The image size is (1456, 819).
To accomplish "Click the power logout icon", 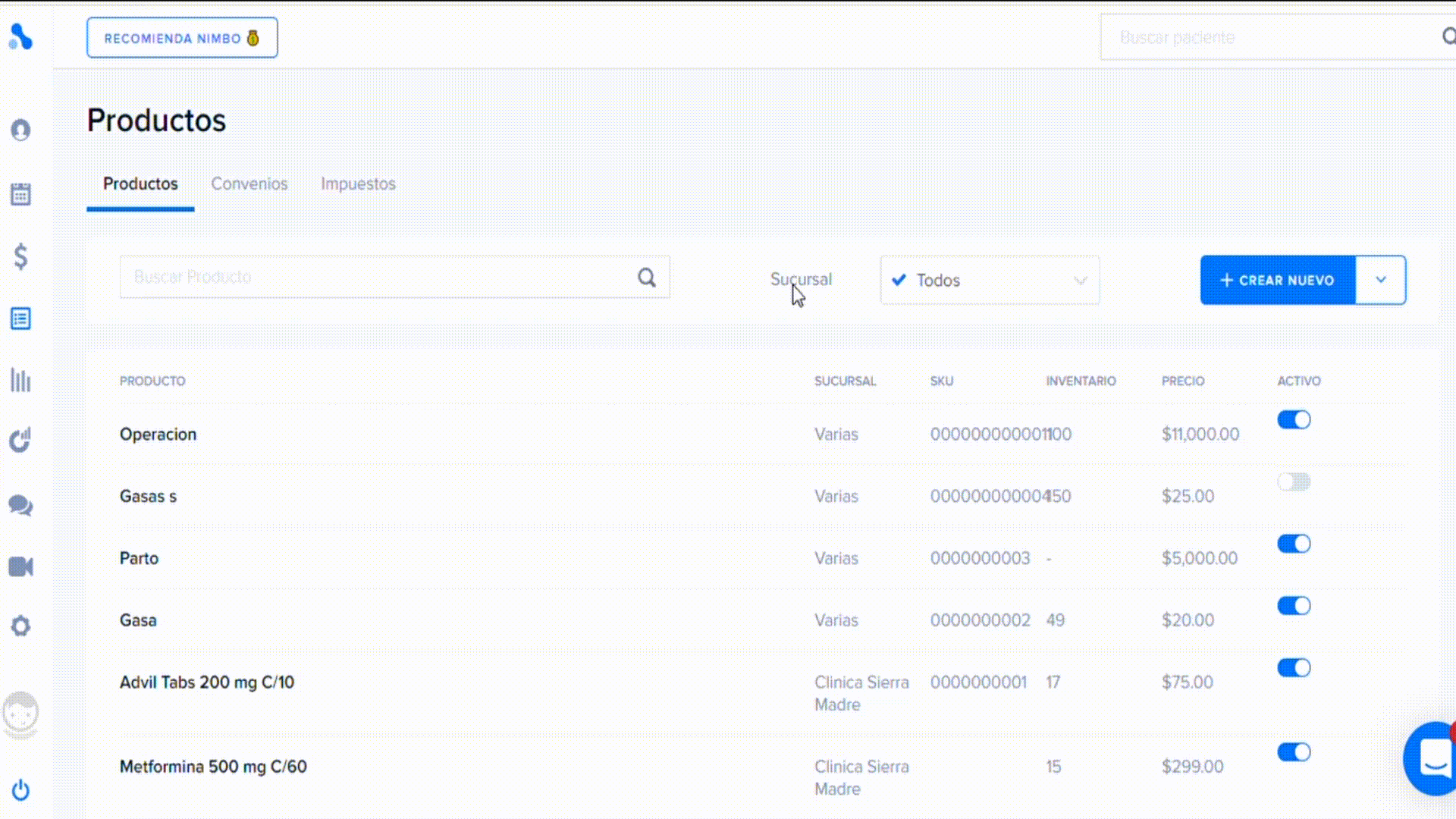I will 20,790.
